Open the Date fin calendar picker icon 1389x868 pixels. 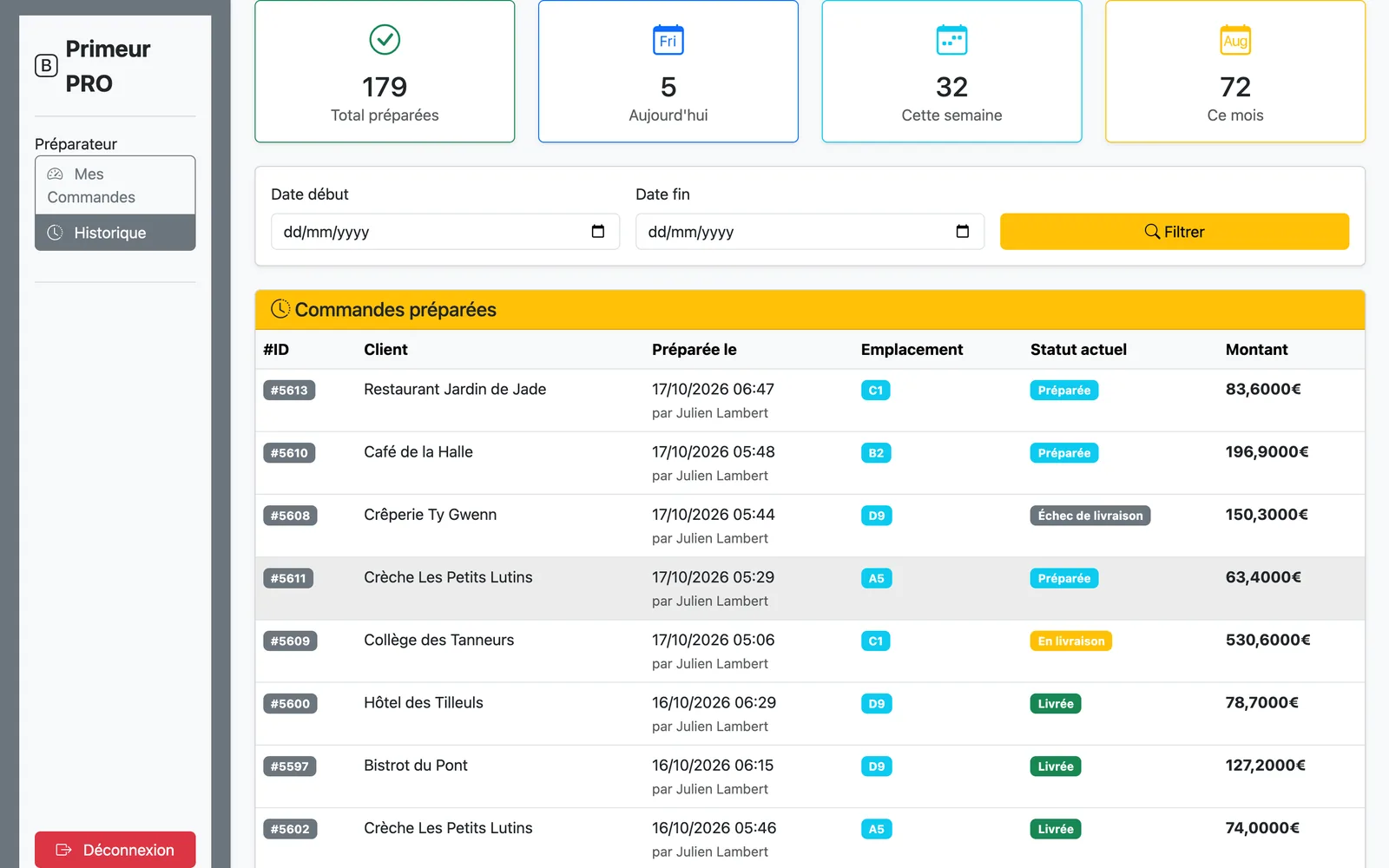[963, 231]
